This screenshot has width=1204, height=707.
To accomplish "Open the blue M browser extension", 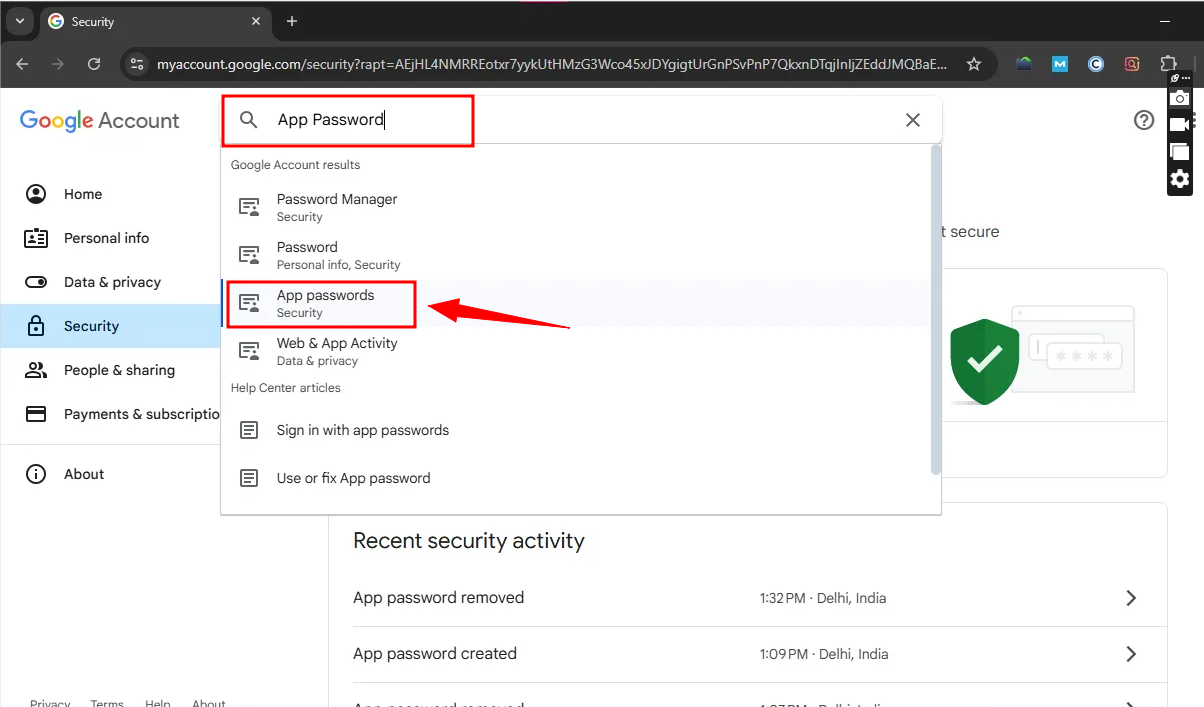I will [1060, 64].
